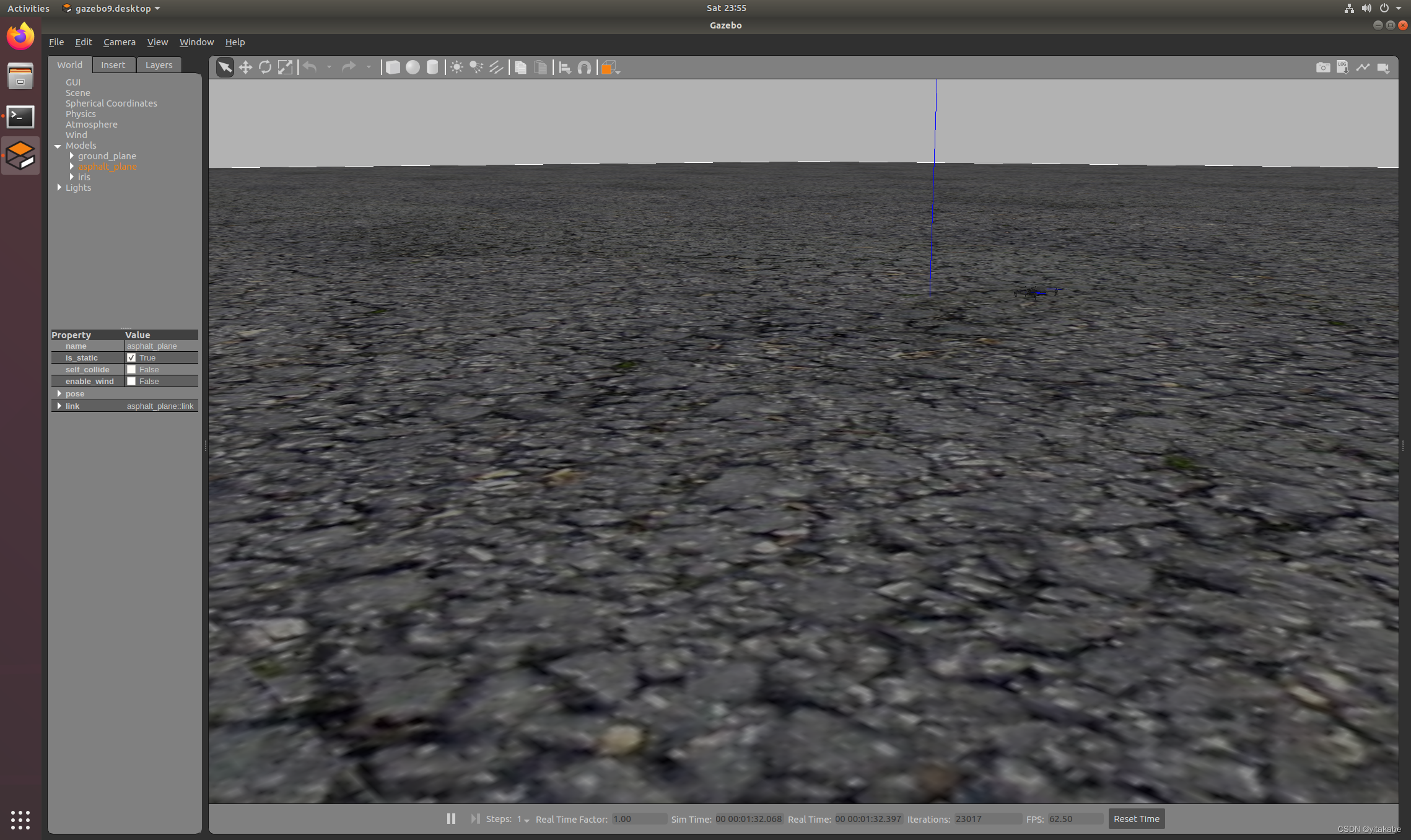Open the redo history dropdown arrow
Image resolution: width=1411 pixels, height=840 pixels.
click(x=369, y=67)
